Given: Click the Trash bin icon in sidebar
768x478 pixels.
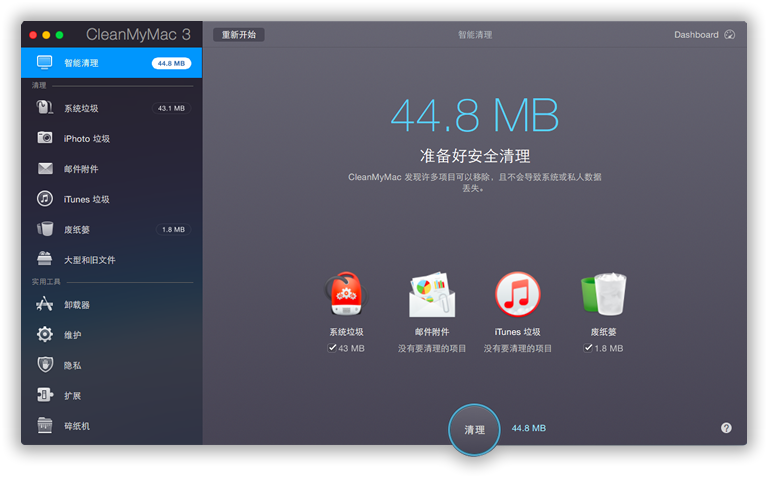Looking at the screenshot, I should 45,229.
